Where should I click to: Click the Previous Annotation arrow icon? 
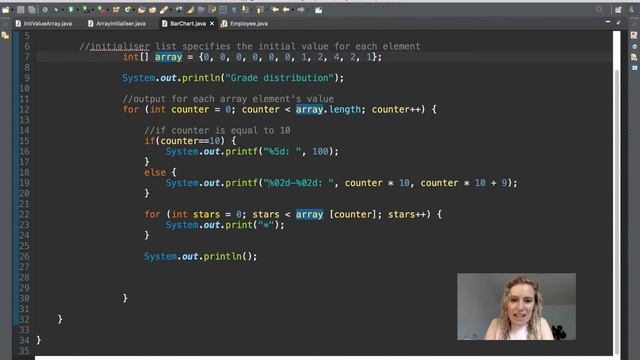(x=259, y=10)
